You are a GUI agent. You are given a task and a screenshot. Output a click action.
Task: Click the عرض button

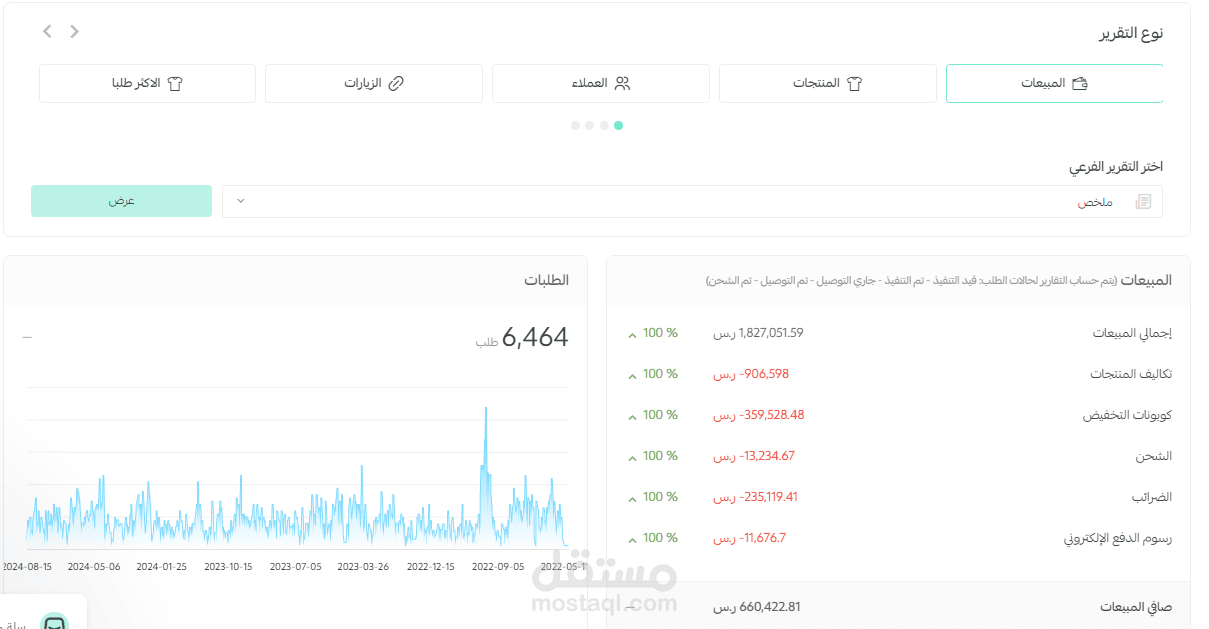(x=122, y=201)
